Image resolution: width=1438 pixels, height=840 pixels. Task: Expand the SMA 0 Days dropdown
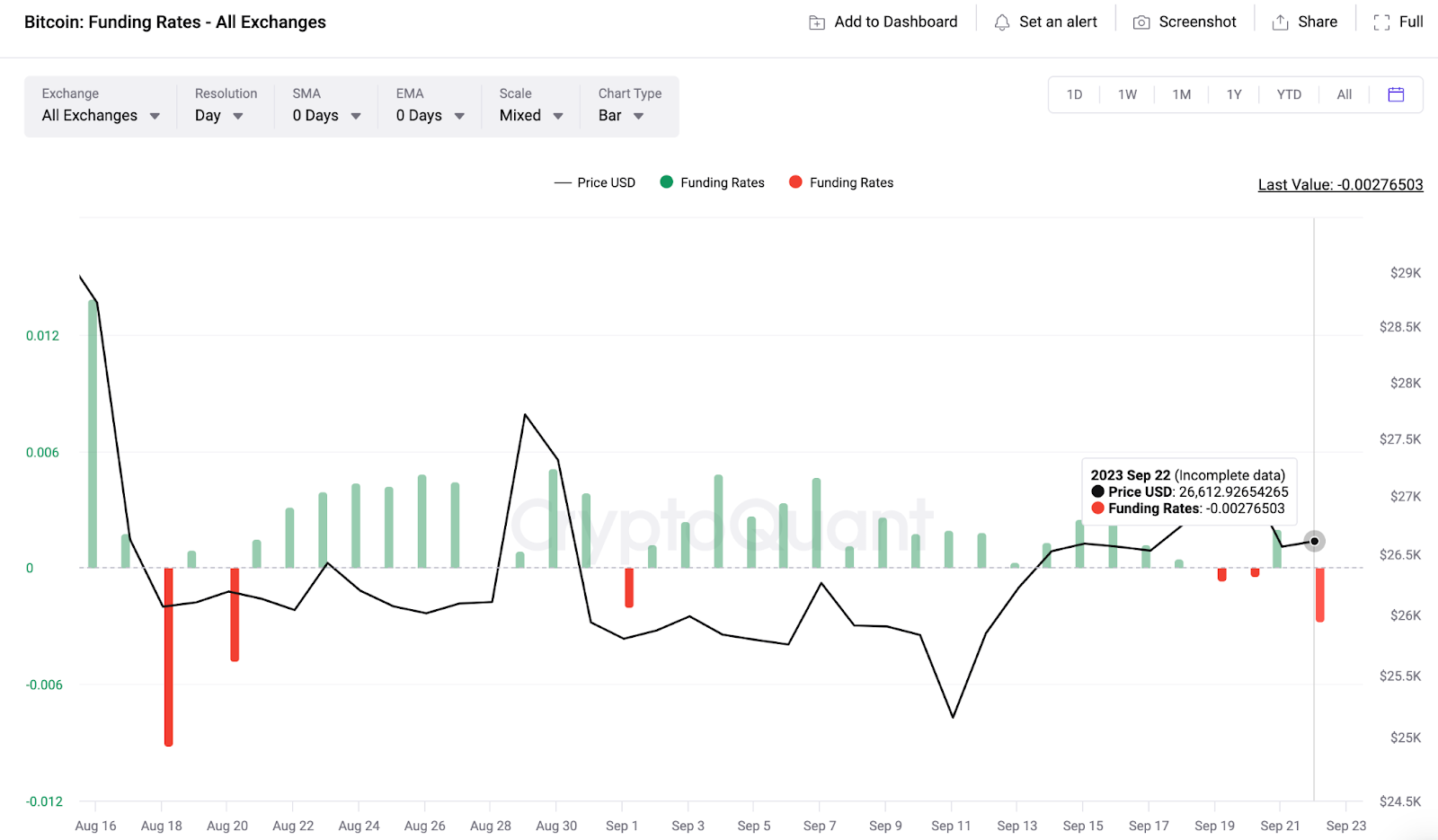326,116
